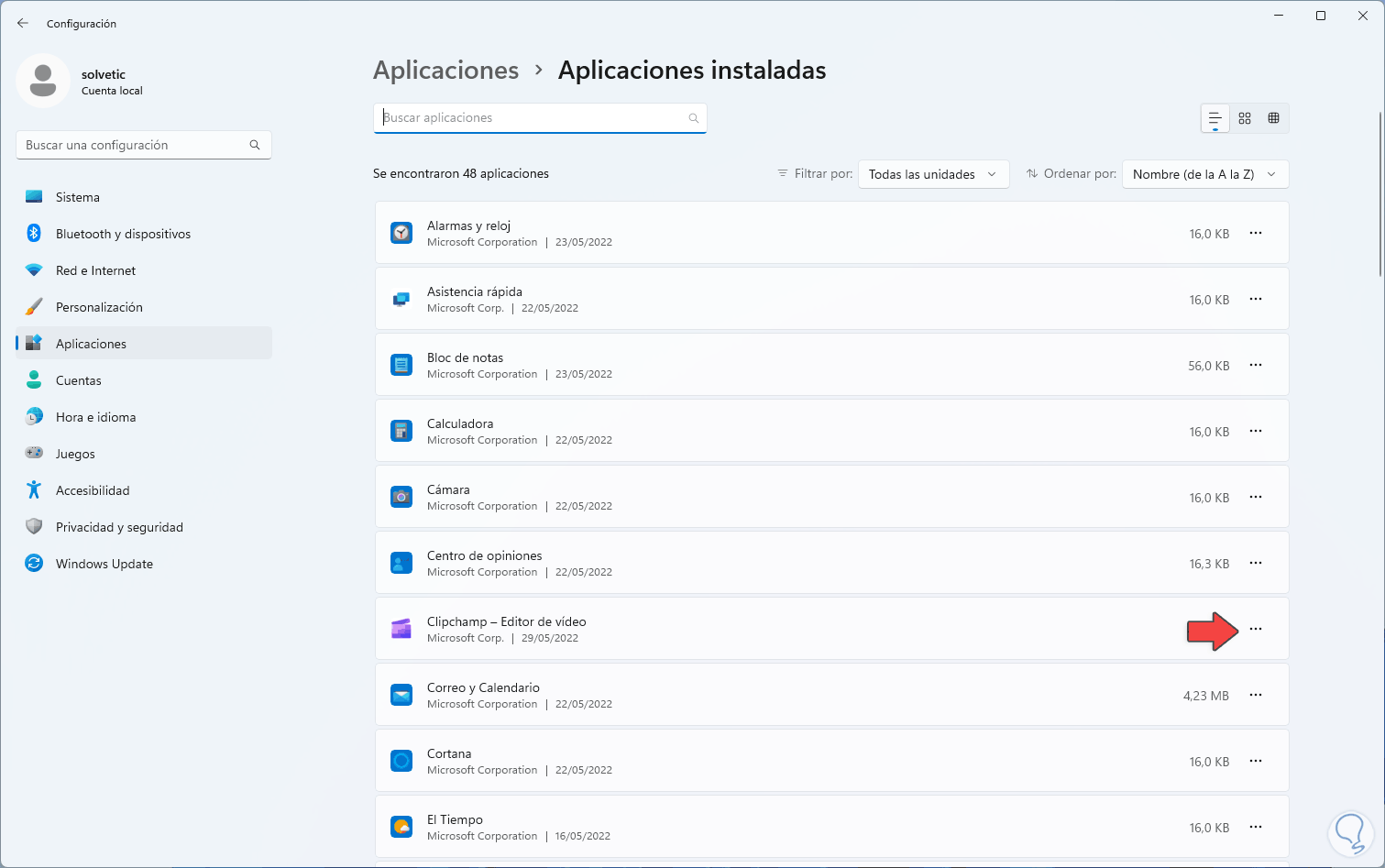Open Bluetooth y dispositivos section
Viewport: 1385px width, 868px height.
123,234
